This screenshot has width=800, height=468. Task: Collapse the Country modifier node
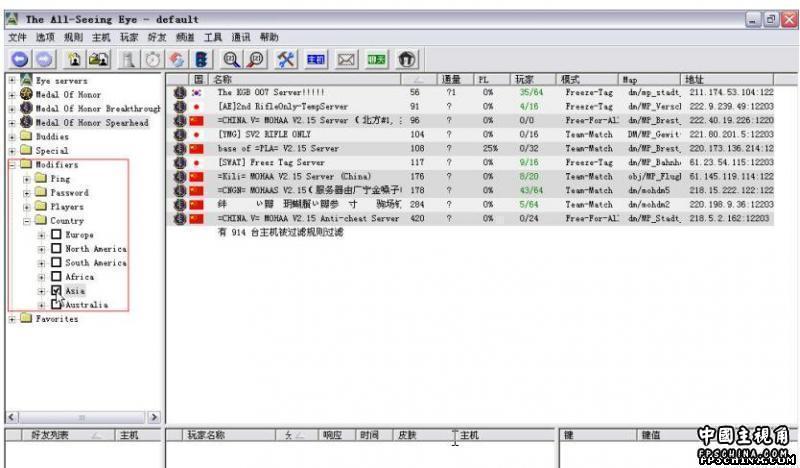(x=27, y=221)
